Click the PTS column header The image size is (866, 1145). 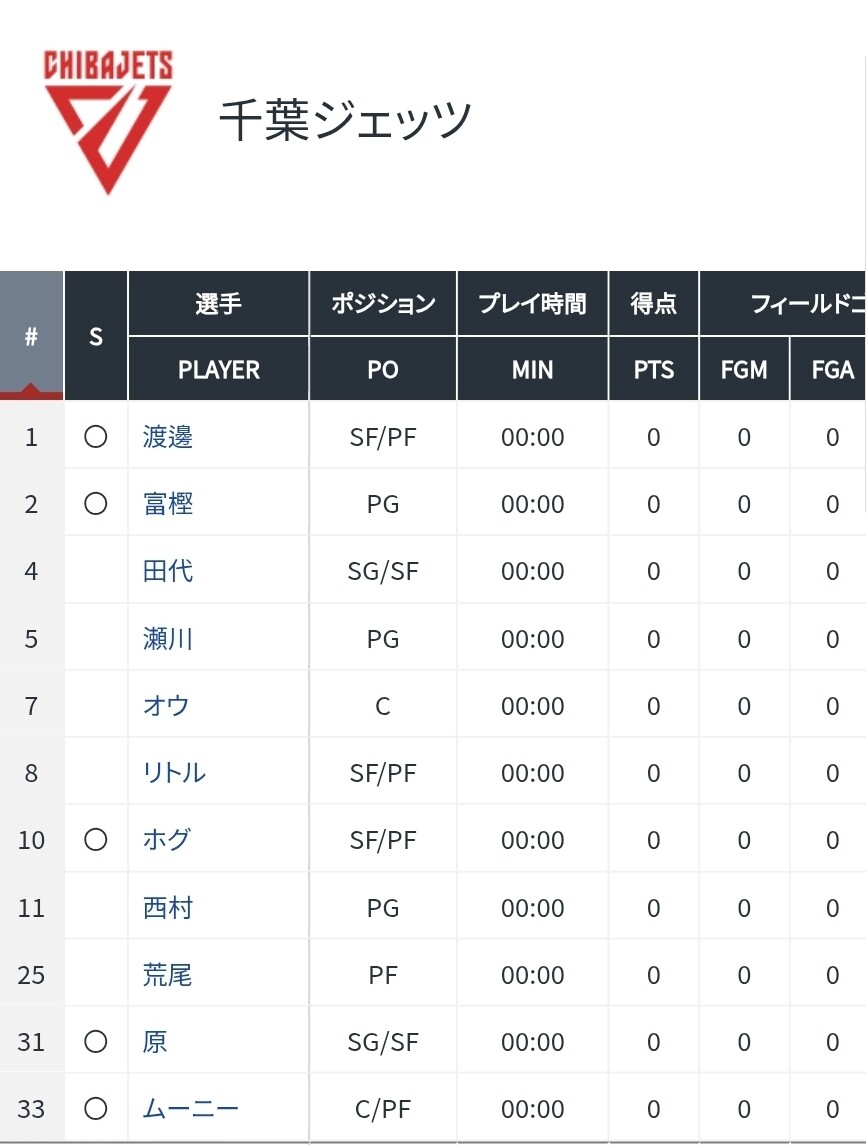pyautogui.click(x=653, y=370)
